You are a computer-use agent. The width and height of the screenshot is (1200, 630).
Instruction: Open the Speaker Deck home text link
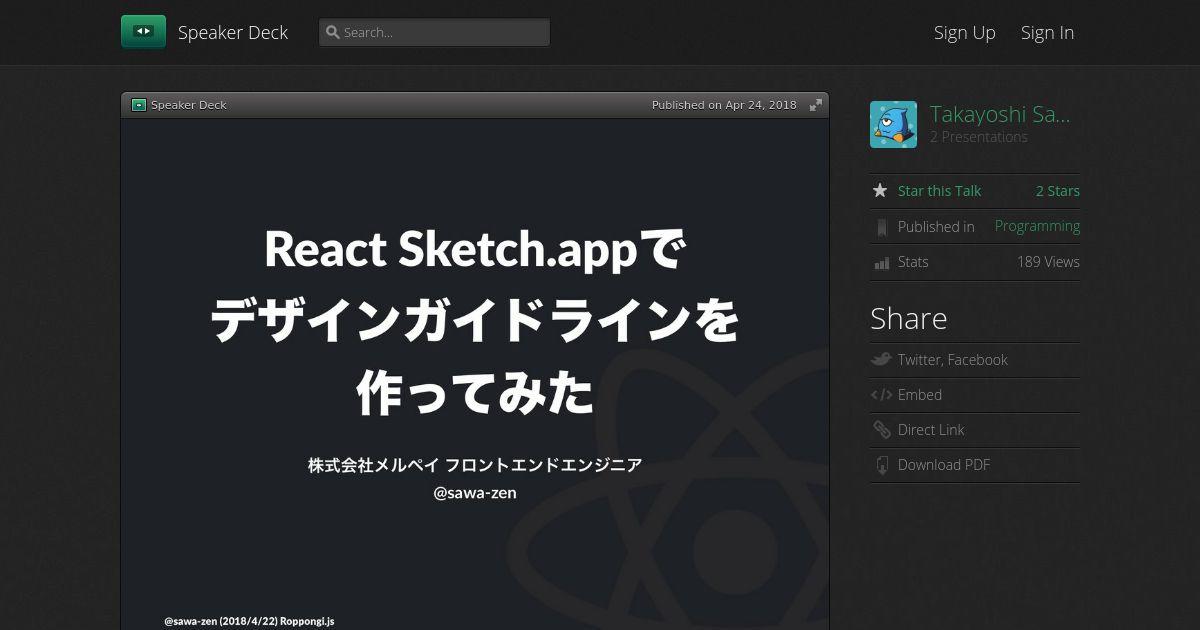(x=233, y=32)
